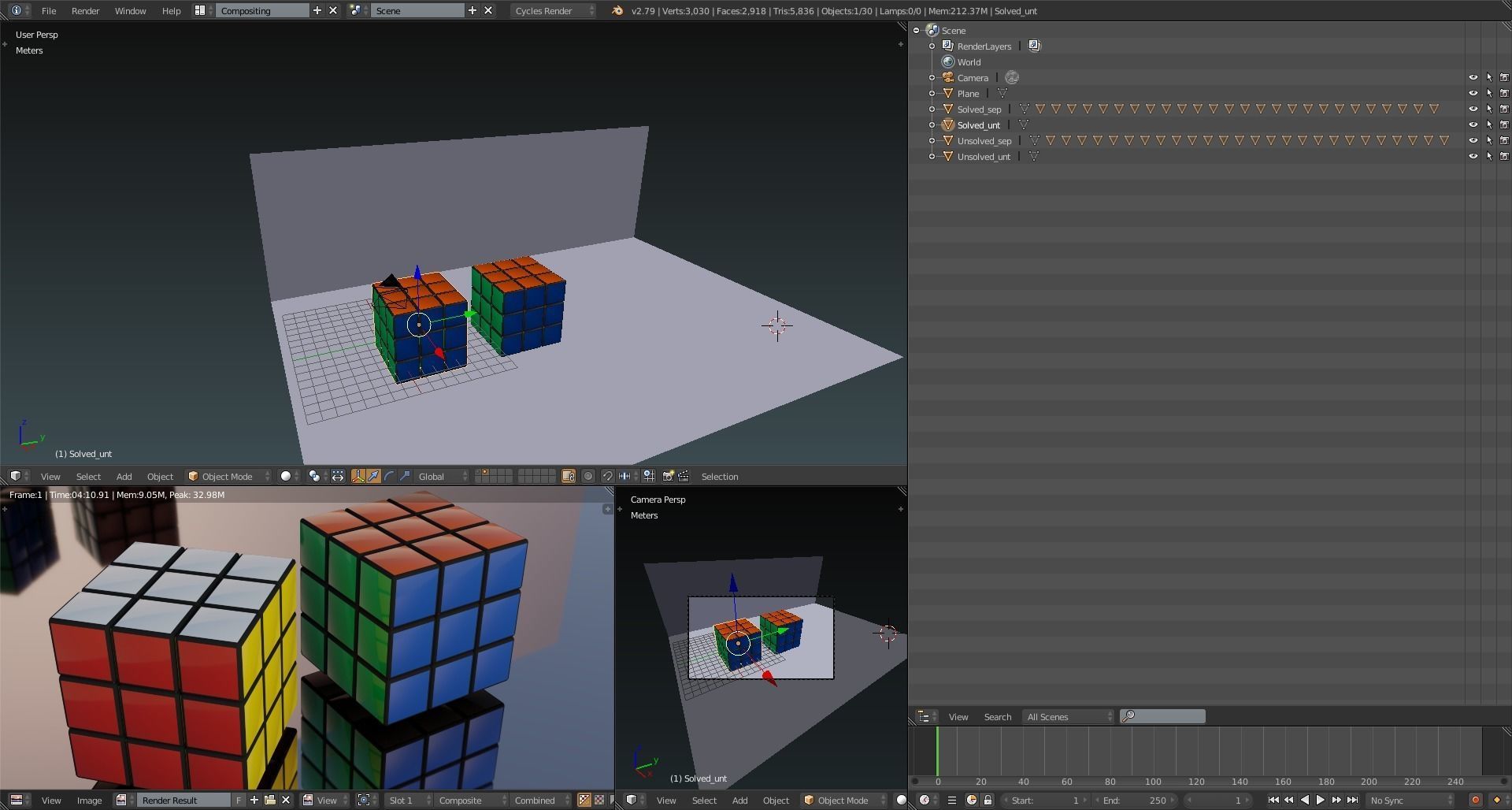Toggle renderability camera icon for Plane
1512x810 pixels.
(x=1504, y=94)
